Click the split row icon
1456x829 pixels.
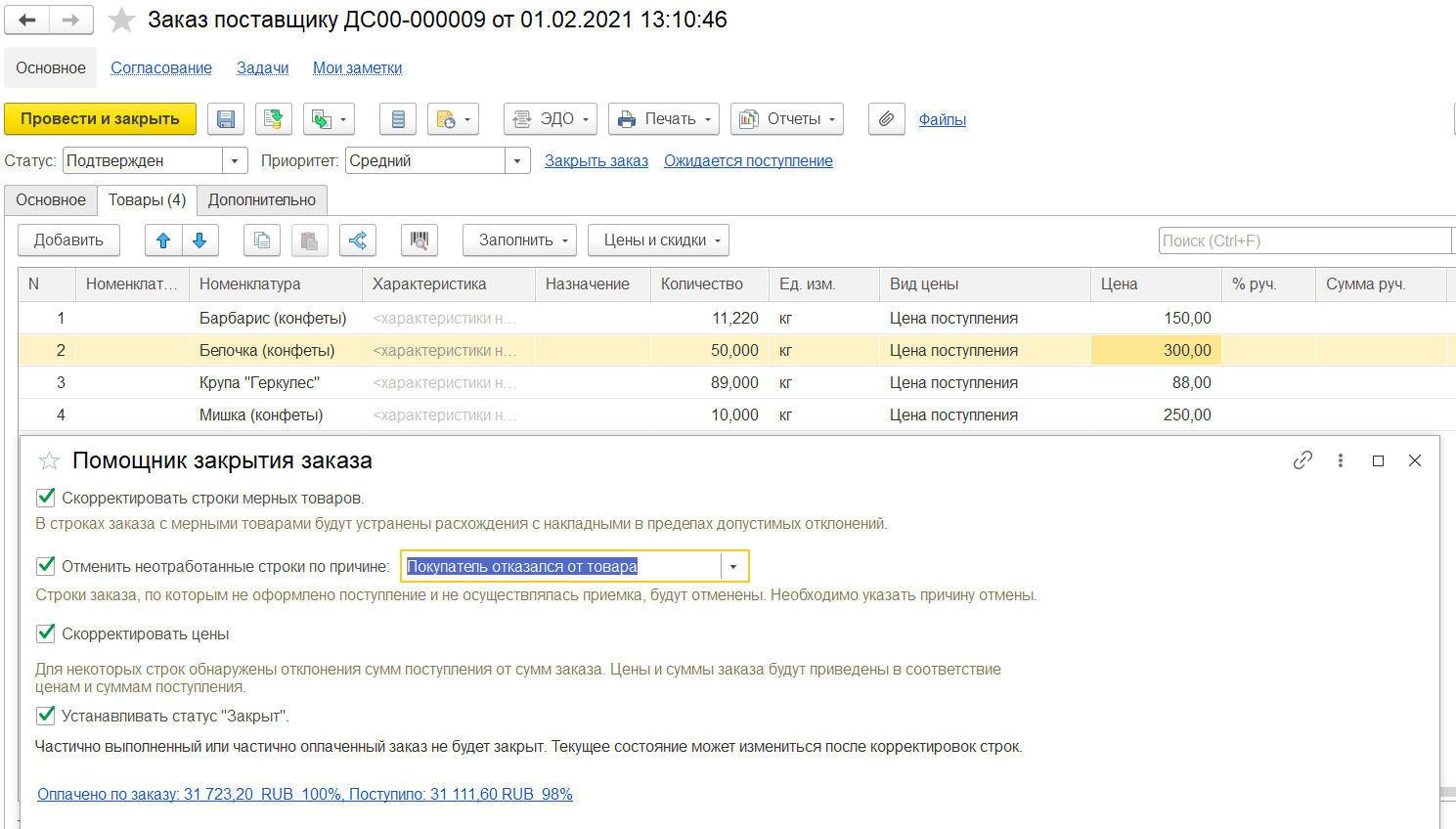pyautogui.click(x=358, y=240)
